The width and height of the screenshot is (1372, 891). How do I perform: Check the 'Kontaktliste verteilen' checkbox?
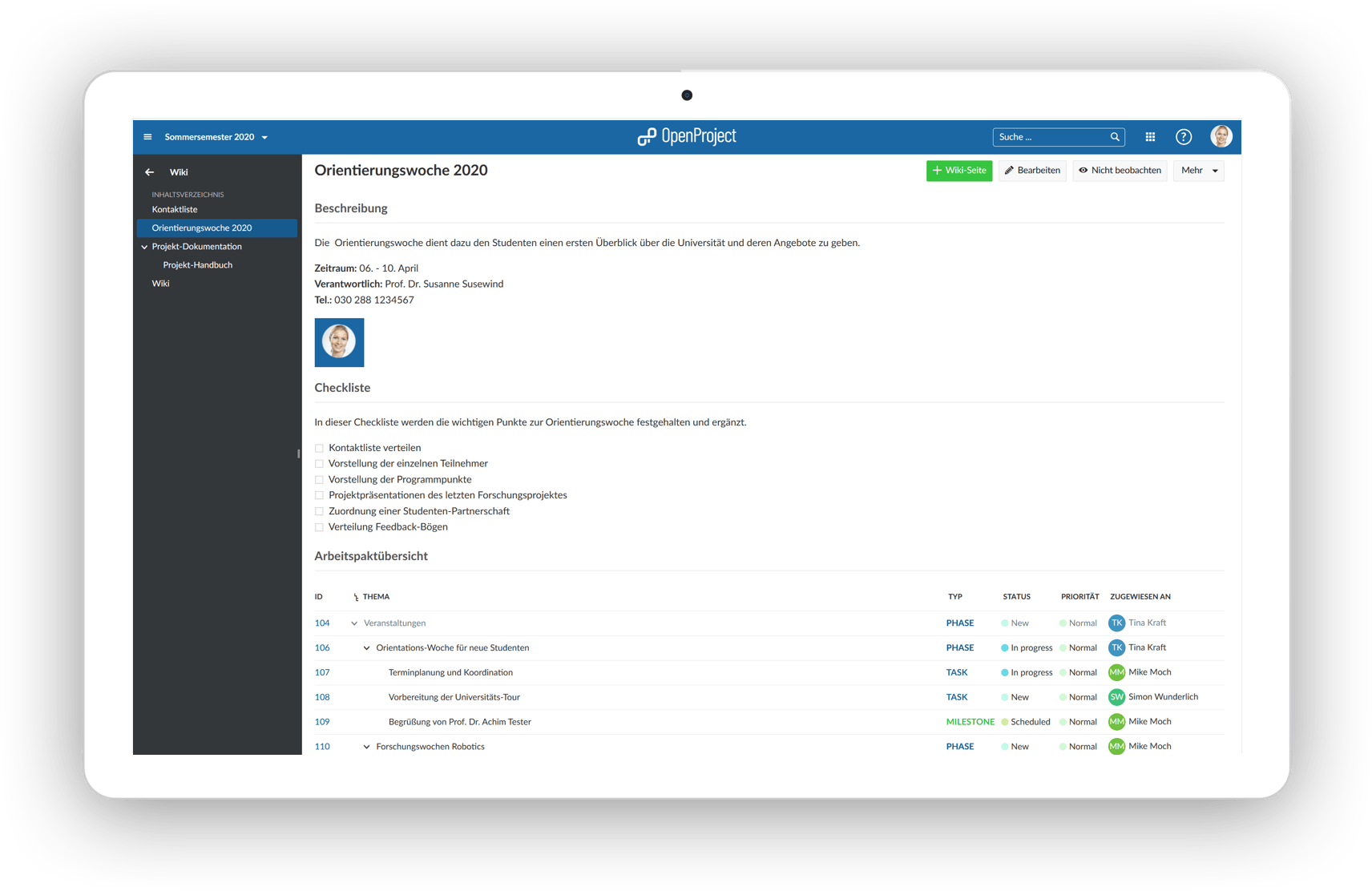(320, 449)
